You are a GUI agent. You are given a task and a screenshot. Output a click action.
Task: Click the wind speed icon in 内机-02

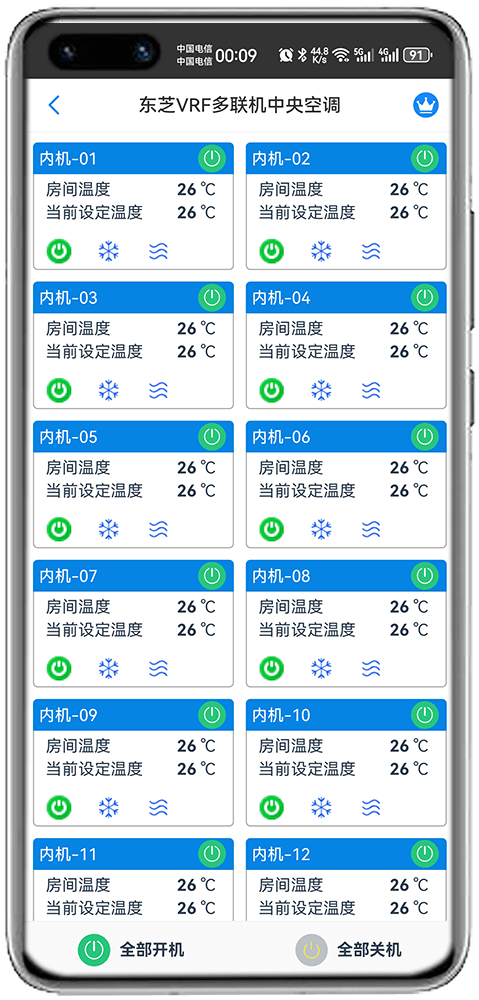point(371,251)
